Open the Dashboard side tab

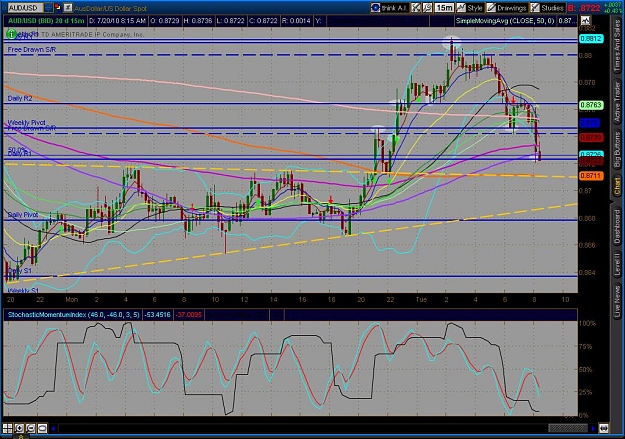tap(617, 227)
